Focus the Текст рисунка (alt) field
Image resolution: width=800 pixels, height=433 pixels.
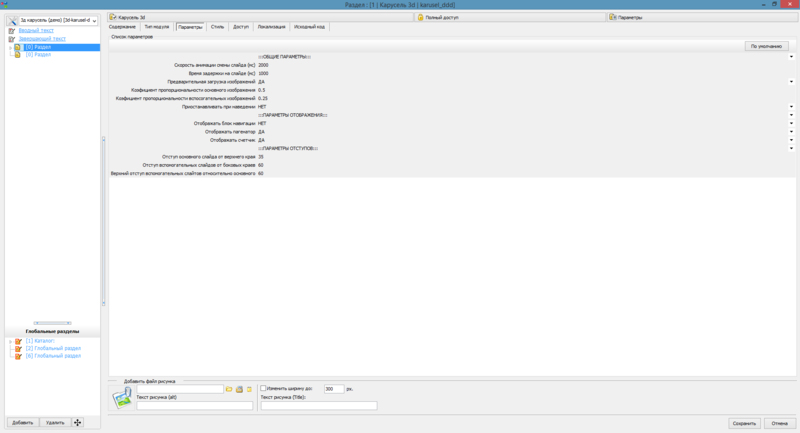[194, 405]
